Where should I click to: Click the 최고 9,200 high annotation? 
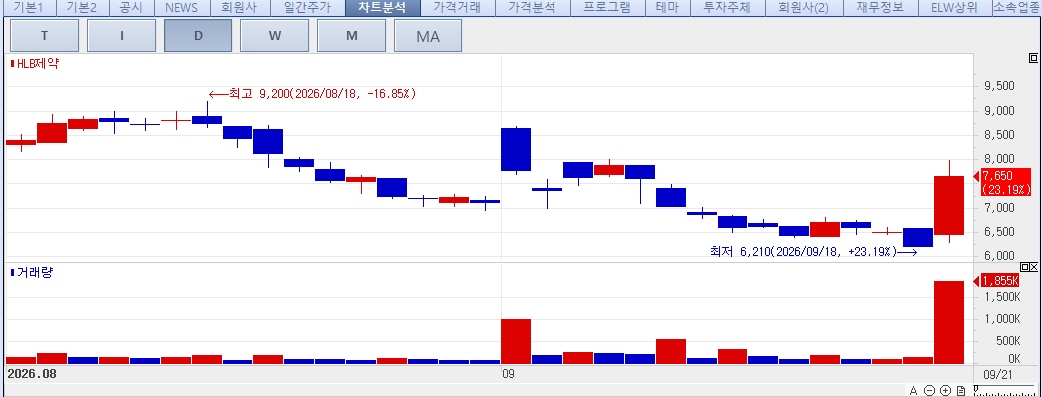pos(312,94)
